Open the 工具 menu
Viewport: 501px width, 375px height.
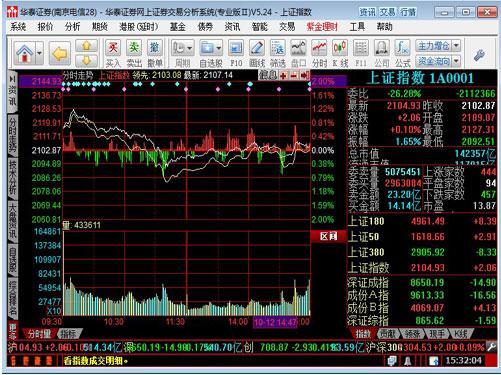point(357,27)
